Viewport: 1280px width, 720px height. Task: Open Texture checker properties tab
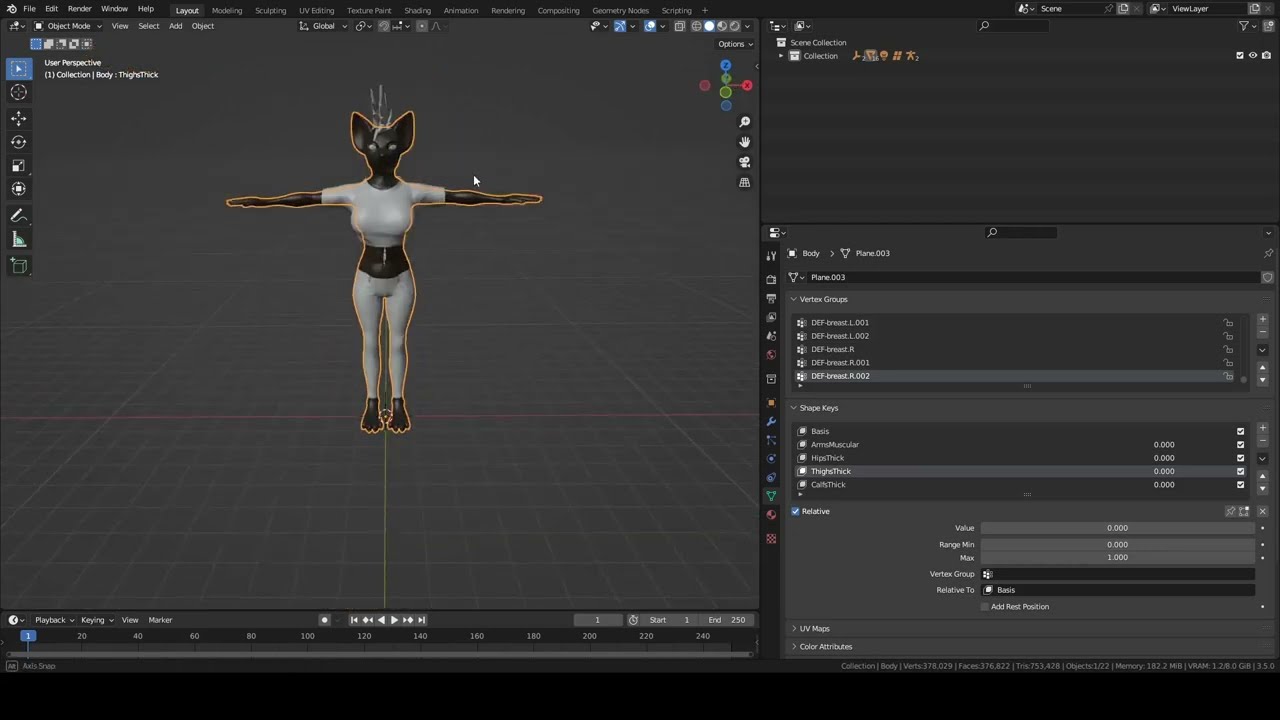pos(771,539)
